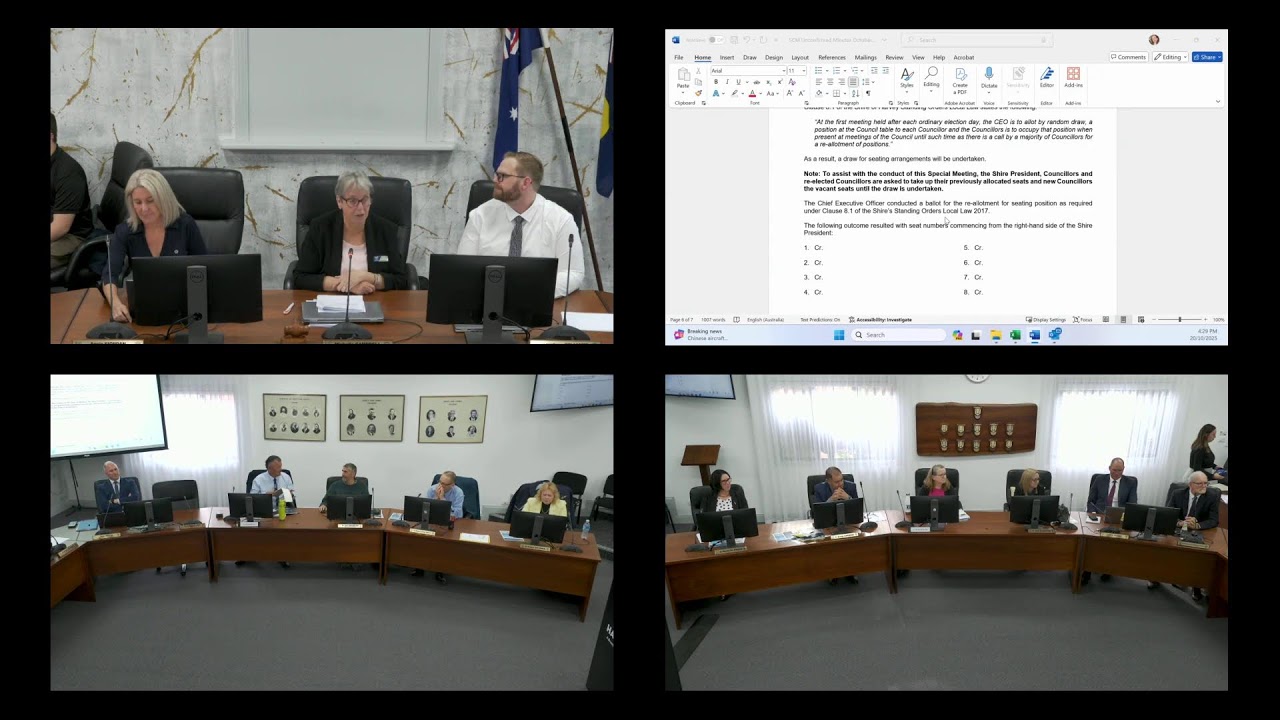Open Excel from the taskbar
Screen dimensions: 1280x720
[x=1015, y=335]
